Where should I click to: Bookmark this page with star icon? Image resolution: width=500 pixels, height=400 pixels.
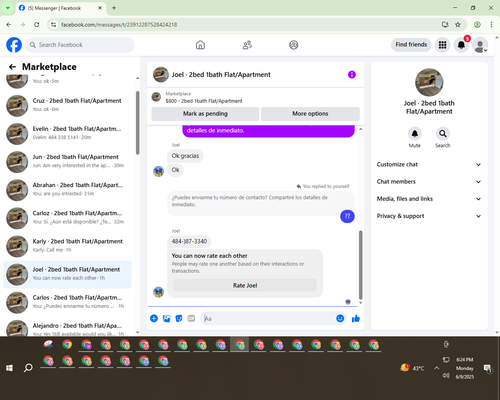[458, 25]
